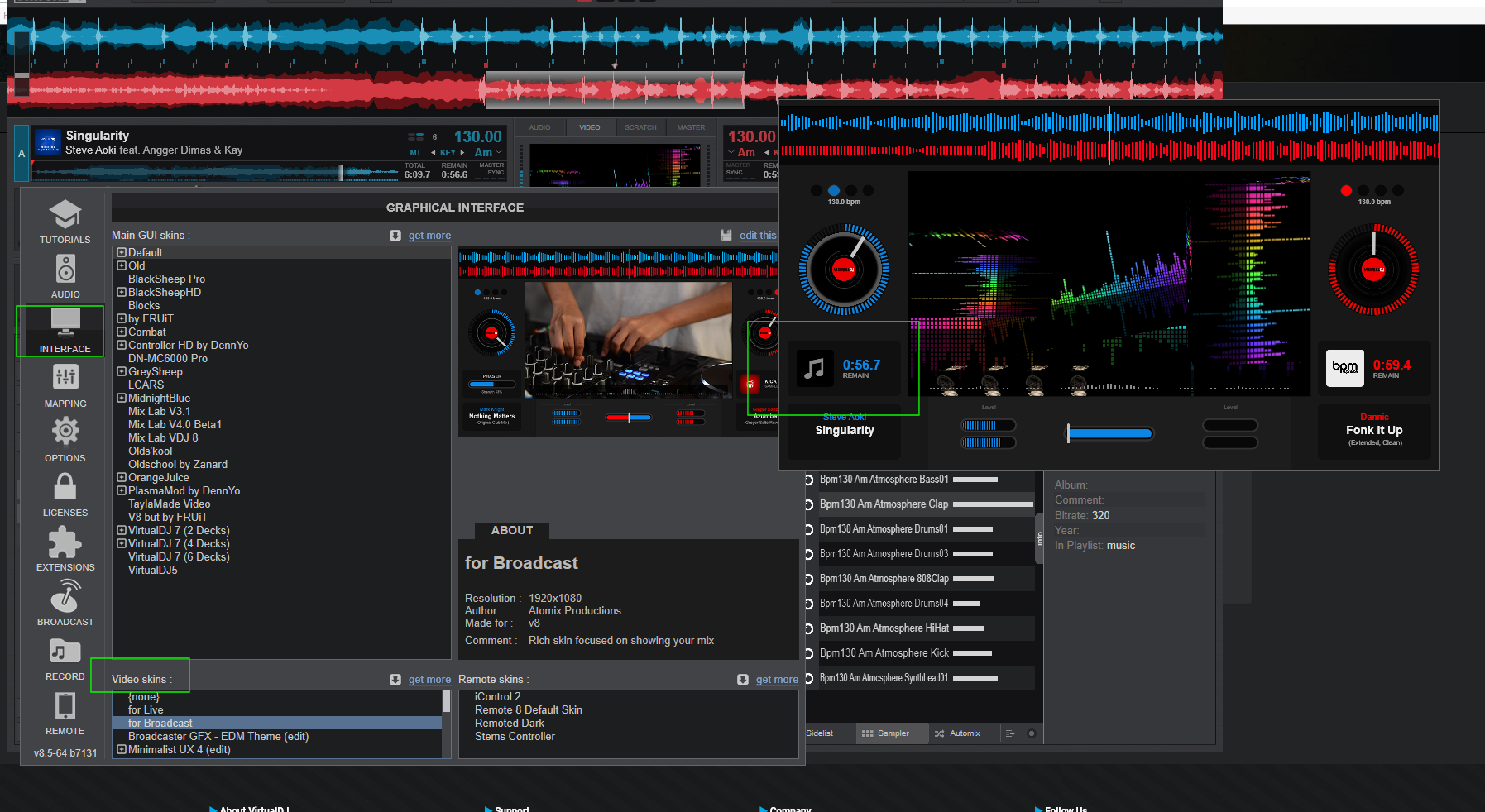Image resolution: width=1485 pixels, height=812 pixels.
Task: Click the bpm supreme cover art in broadcast window
Action: pos(1344,368)
